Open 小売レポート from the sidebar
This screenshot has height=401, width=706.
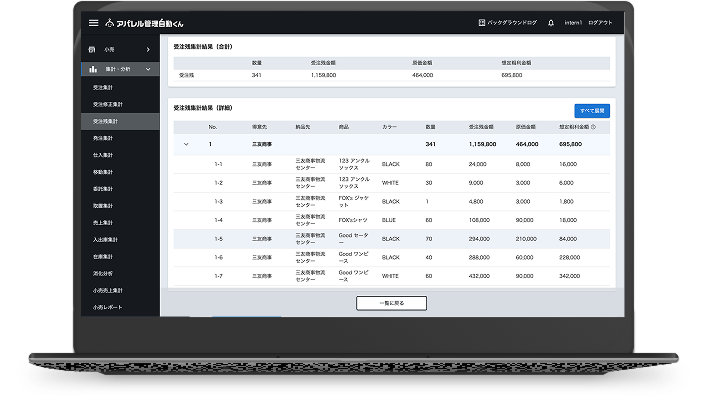tap(108, 306)
